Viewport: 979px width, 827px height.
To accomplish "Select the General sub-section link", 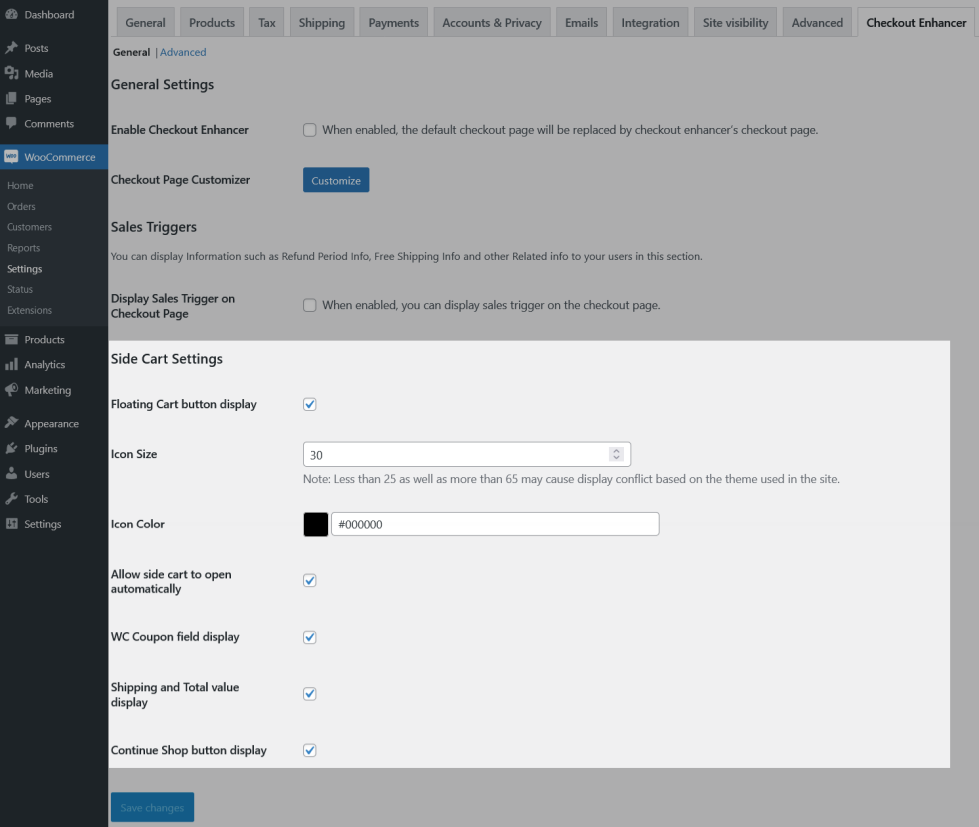I will (x=132, y=52).
